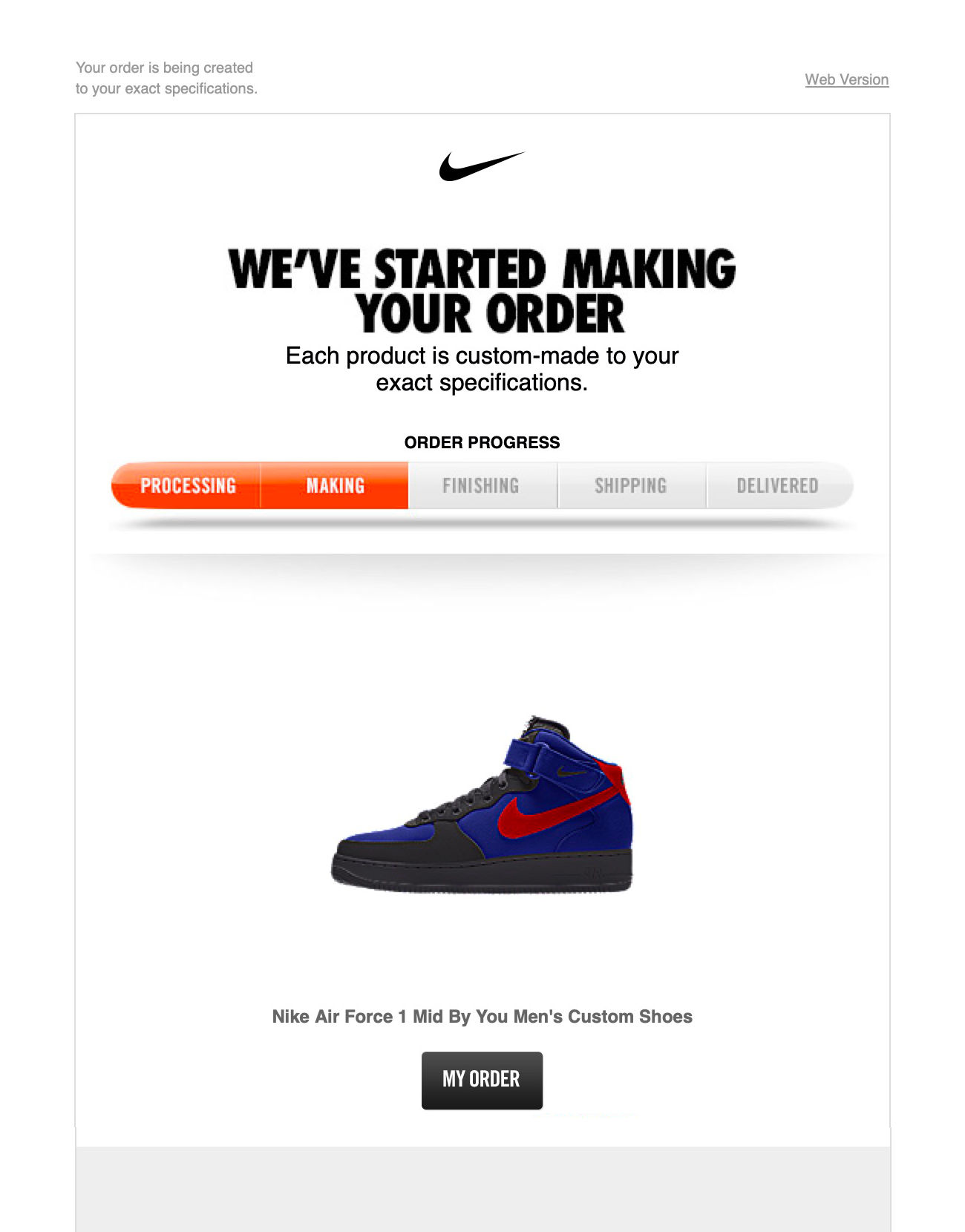Open the My Order button
The width and height of the screenshot is (965, 1232).
click(482, 1080)
